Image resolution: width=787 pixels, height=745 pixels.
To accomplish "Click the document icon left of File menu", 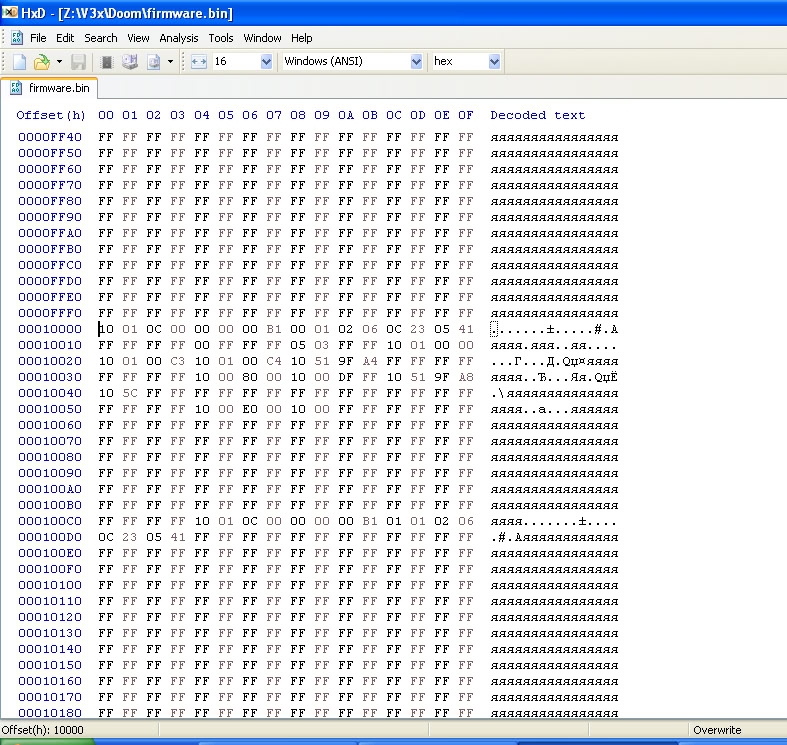I will [17, 38].
